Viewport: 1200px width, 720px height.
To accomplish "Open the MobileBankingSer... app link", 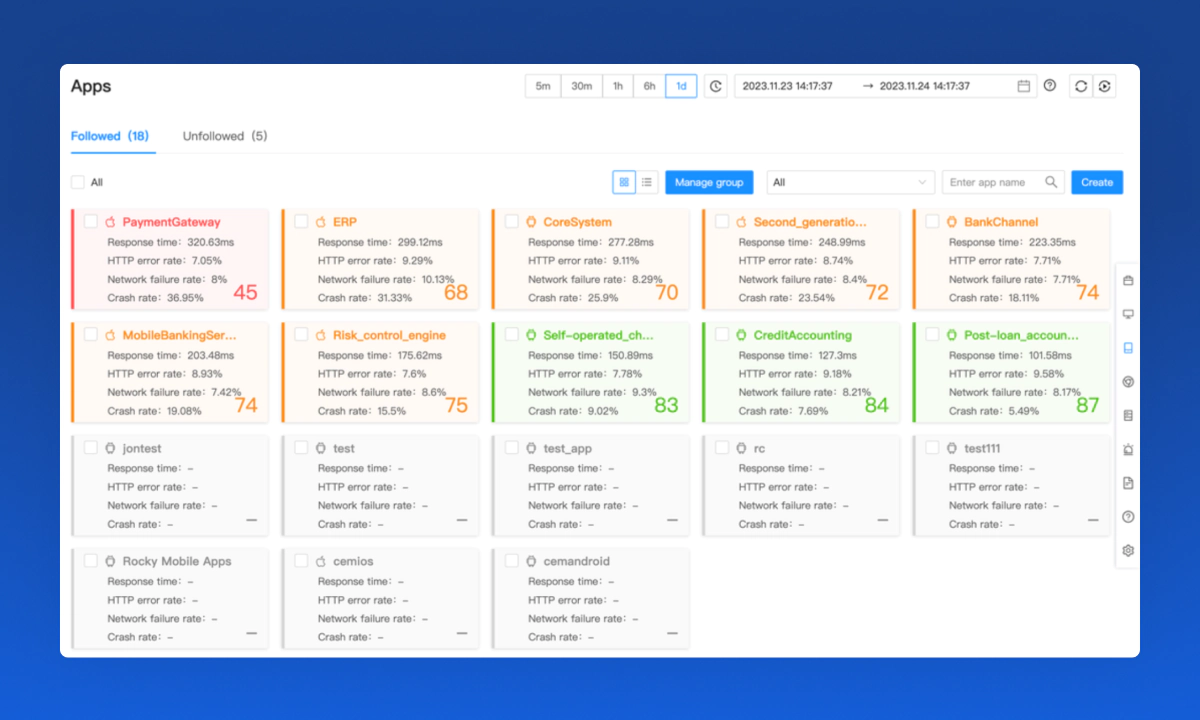I will (180, 335).
